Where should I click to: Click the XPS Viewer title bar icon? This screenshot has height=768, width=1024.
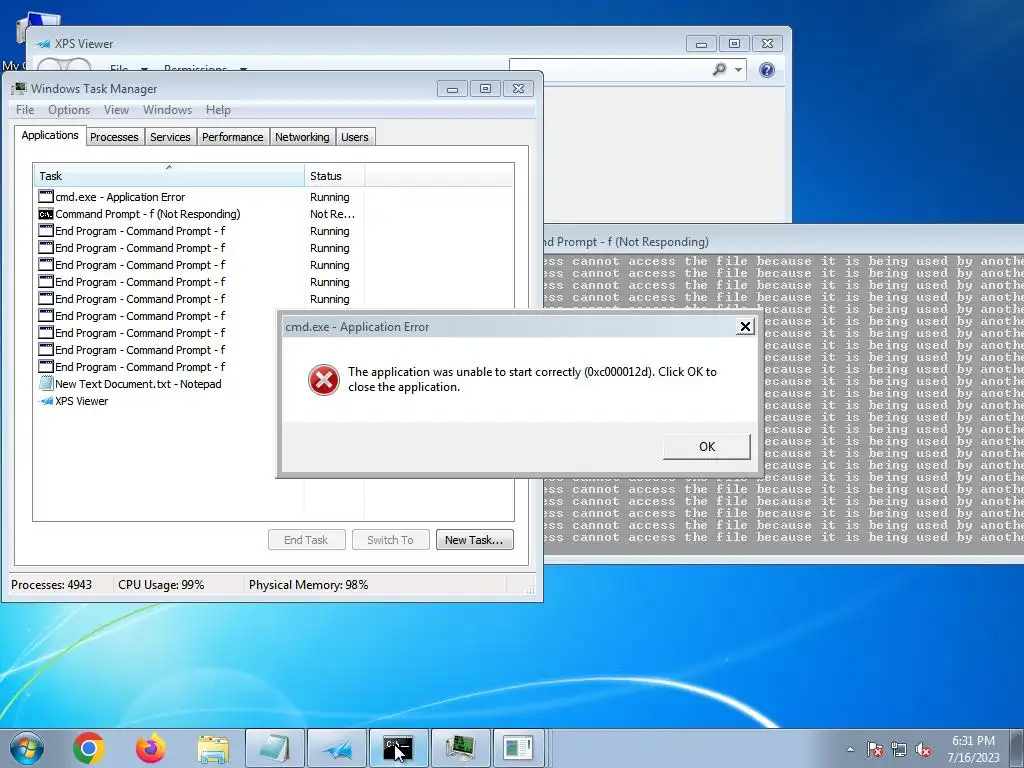(43, 44)
